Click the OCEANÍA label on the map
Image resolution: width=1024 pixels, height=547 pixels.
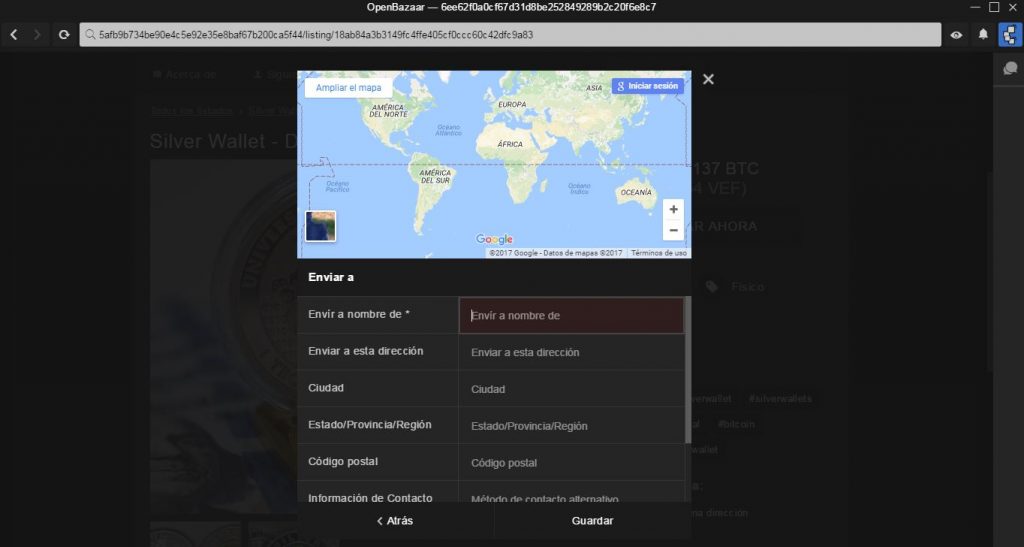(635, 193)
